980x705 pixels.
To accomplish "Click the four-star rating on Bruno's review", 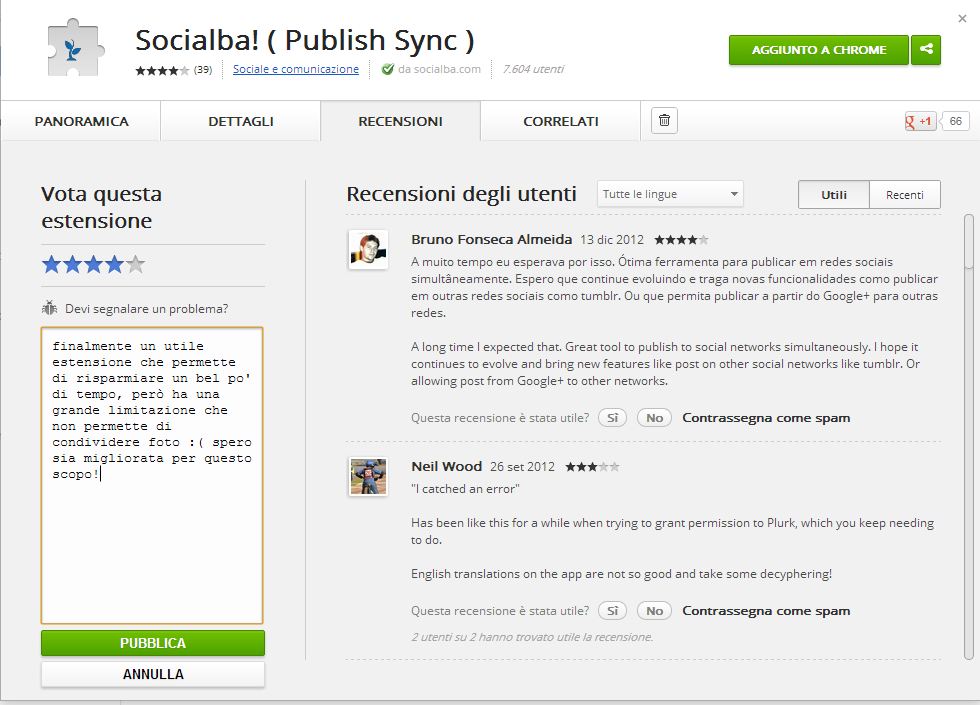I will coord(681,239).
